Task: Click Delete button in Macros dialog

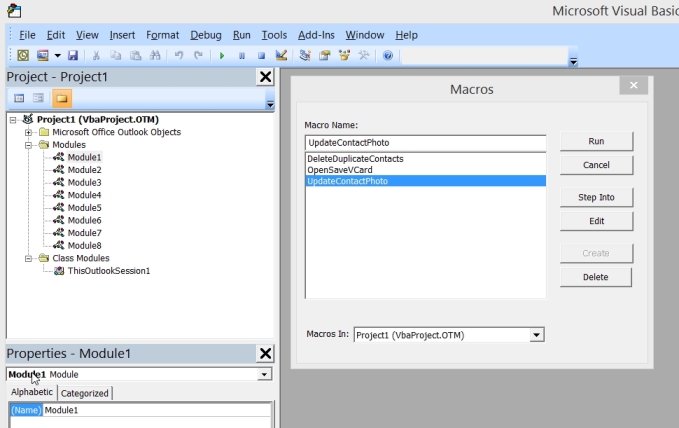Action: point(596,277)
